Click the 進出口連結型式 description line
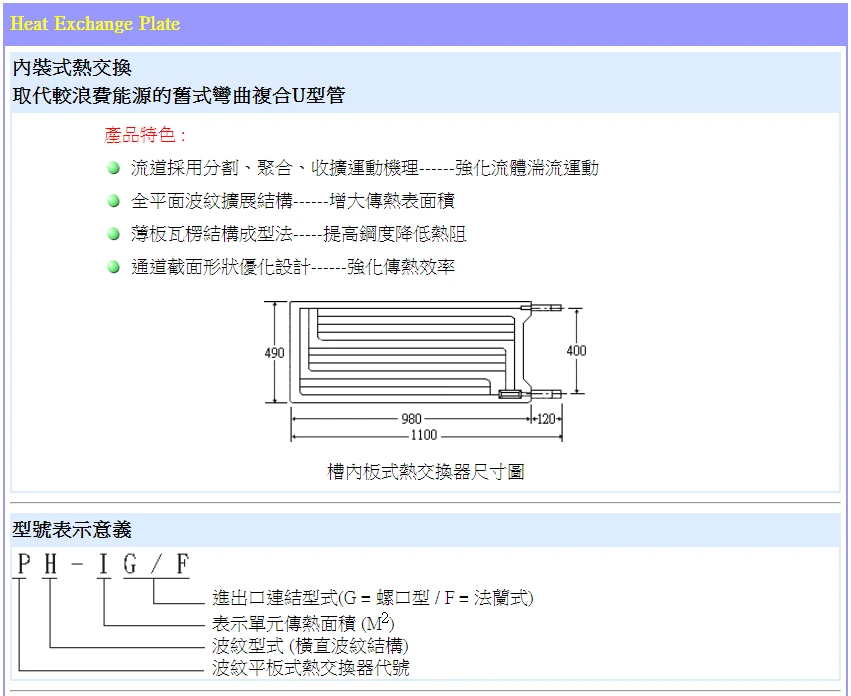This screenshot has width=851, height=696. click(x=372, y=599)
